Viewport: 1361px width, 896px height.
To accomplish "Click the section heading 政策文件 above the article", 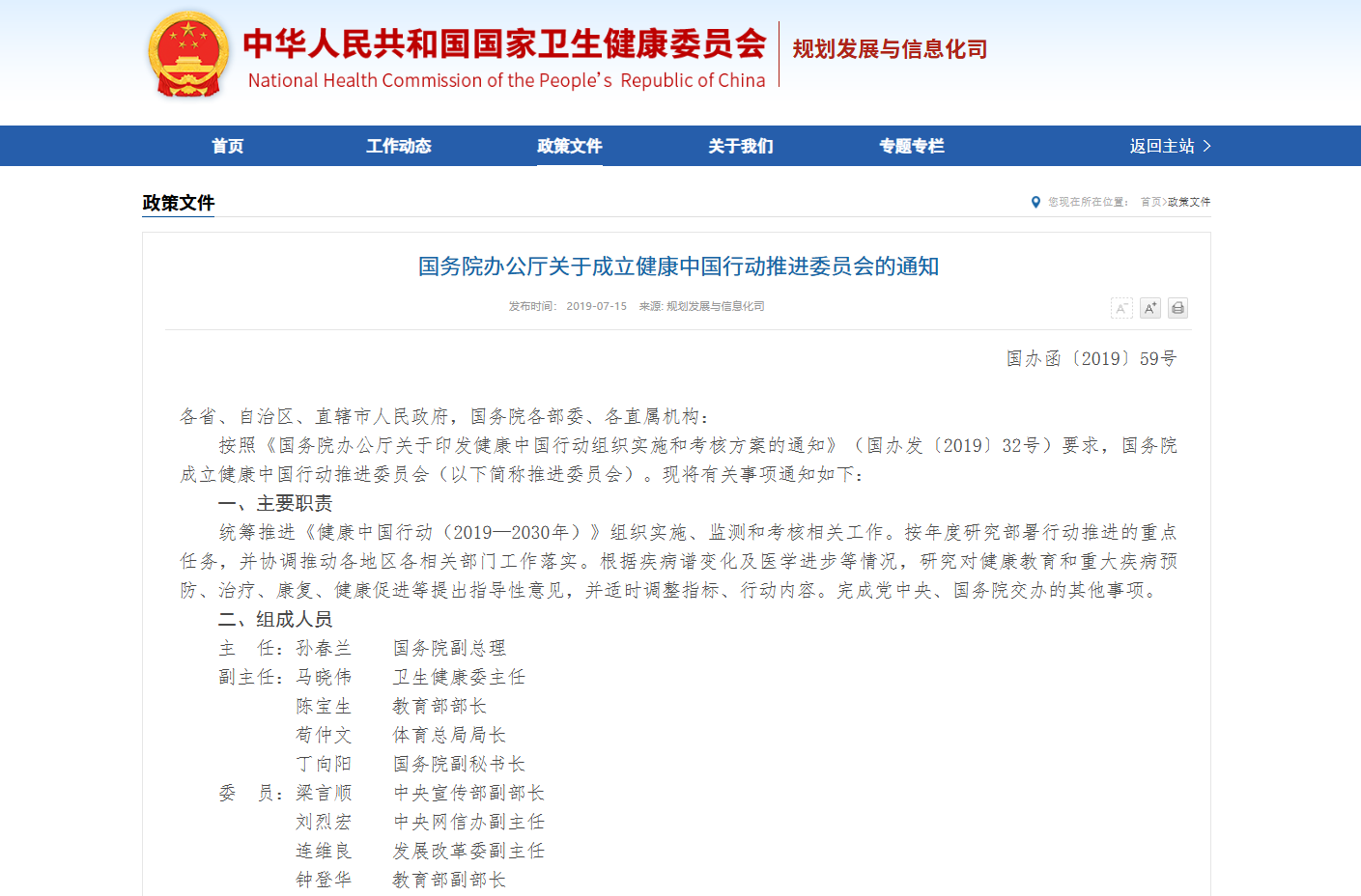I will (178, 203).
